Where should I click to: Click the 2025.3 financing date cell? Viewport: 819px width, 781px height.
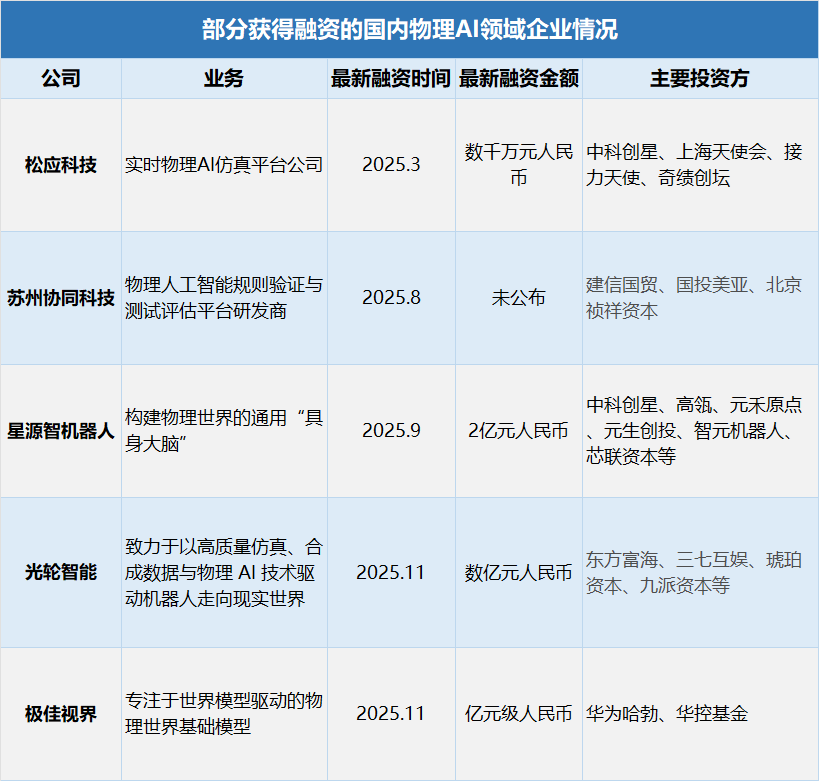390,165
